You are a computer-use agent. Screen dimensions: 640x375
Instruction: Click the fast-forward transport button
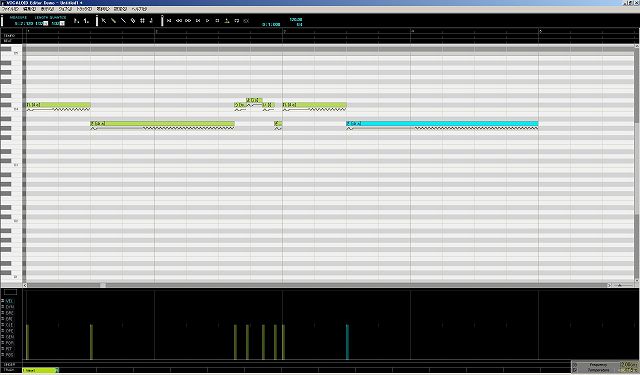[188, 20]
